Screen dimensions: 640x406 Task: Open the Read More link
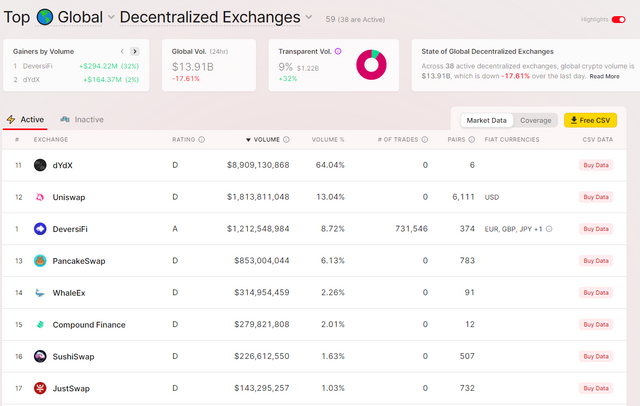[604, 76]
